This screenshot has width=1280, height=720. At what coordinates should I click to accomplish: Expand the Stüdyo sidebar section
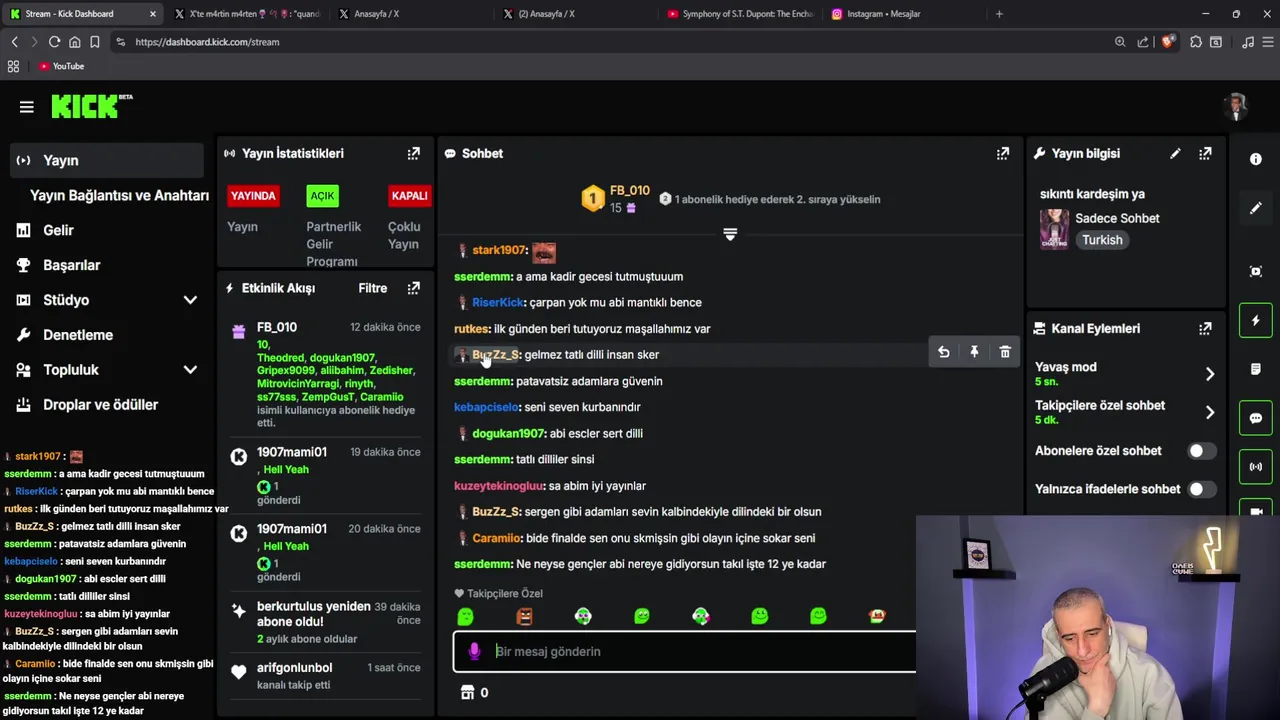click(x=190, y=300)
